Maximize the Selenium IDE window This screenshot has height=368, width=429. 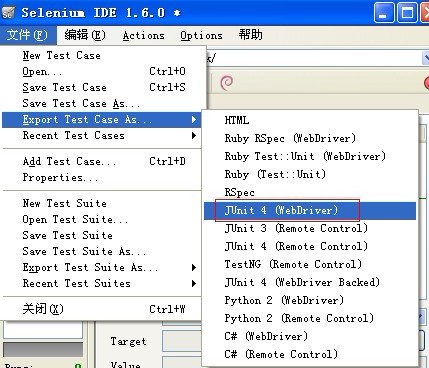[407, 13]
